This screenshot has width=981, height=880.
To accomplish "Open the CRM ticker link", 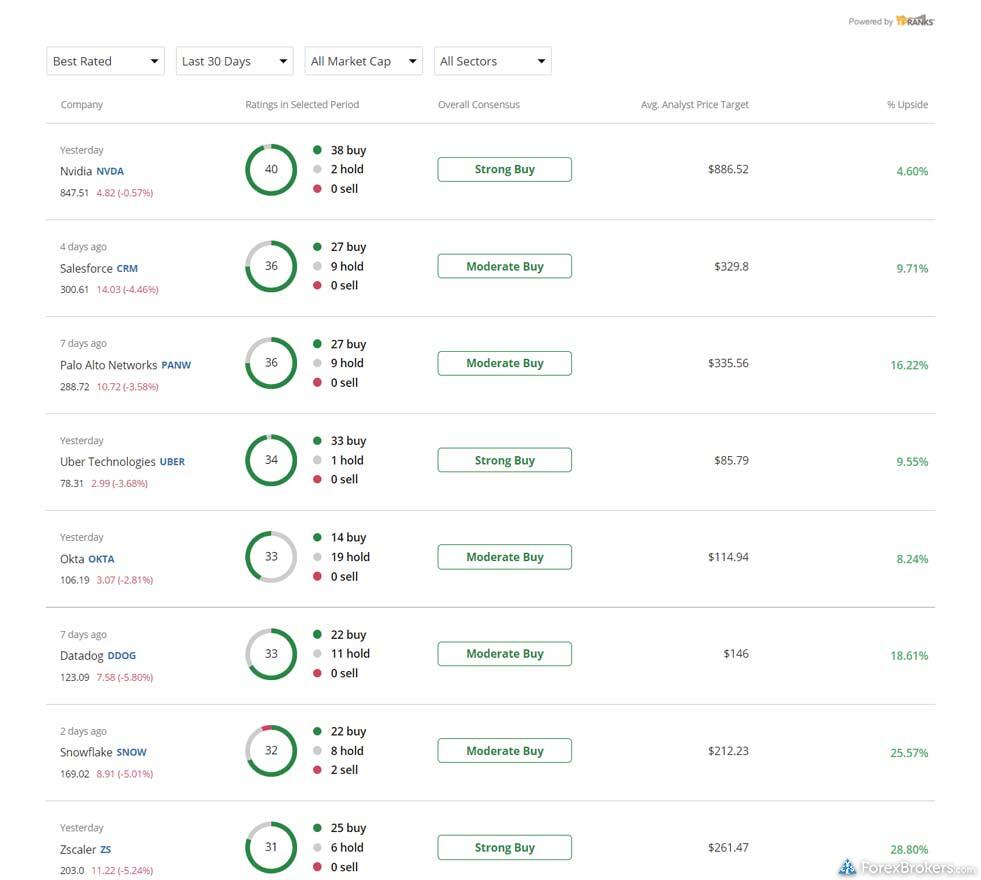I will [x=127, y=269].
